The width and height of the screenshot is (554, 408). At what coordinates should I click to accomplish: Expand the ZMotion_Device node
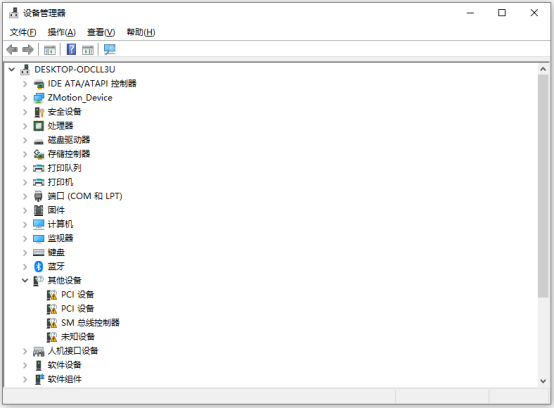(25, 98)
